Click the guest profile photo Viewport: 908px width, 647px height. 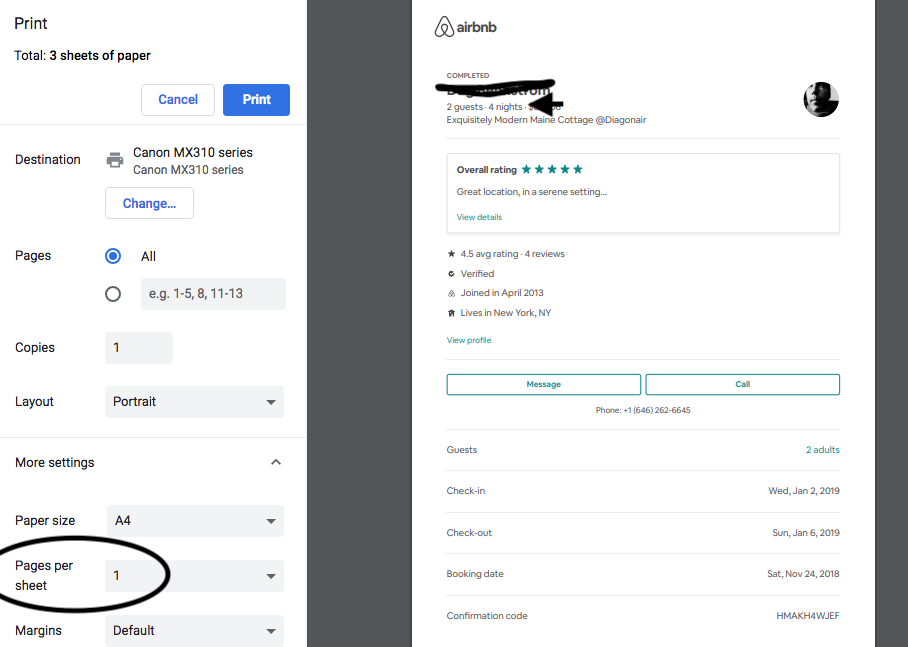[x=820, y=99]
